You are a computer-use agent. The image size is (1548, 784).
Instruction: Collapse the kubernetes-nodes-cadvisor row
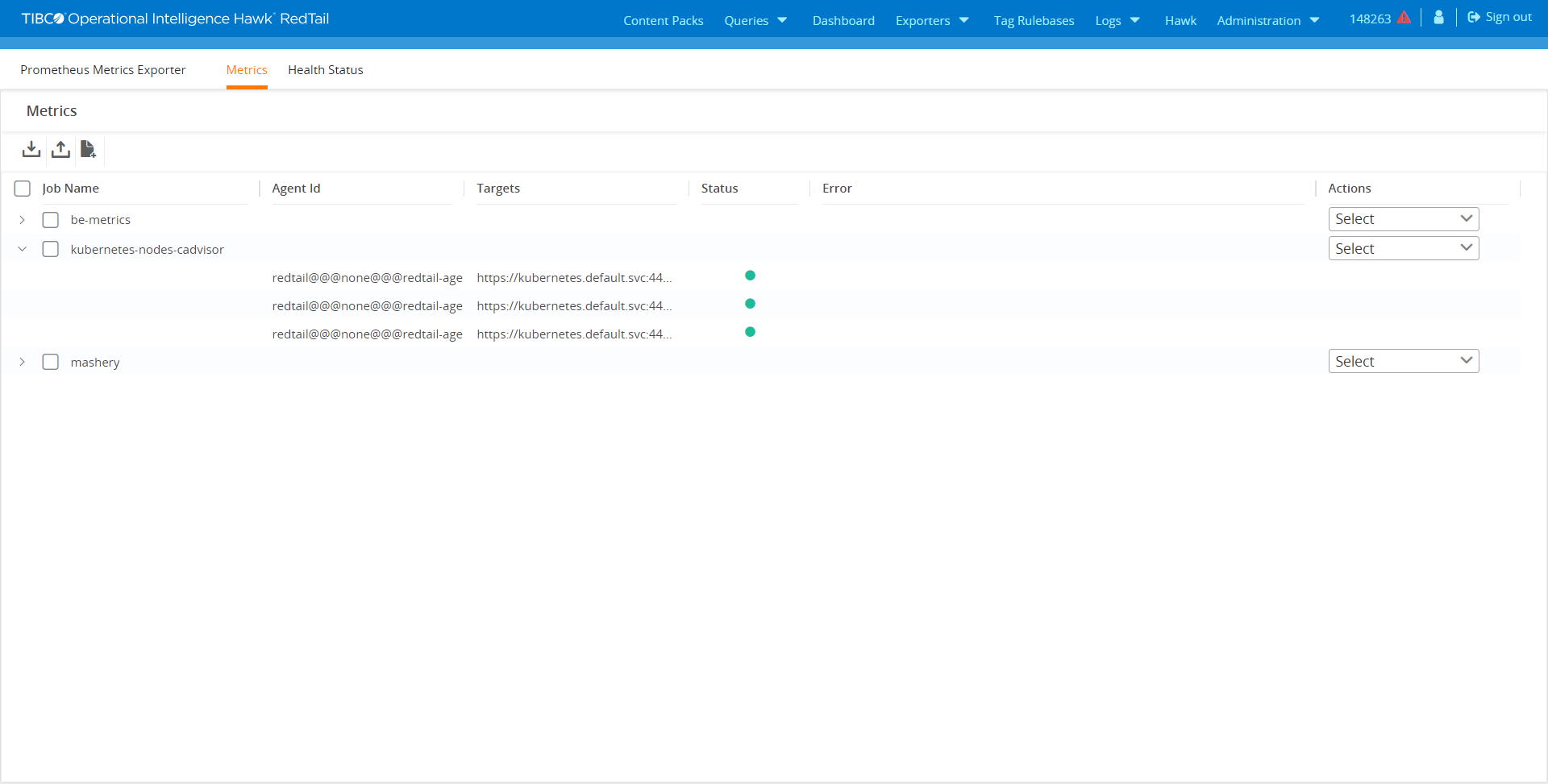coord(22,249)
